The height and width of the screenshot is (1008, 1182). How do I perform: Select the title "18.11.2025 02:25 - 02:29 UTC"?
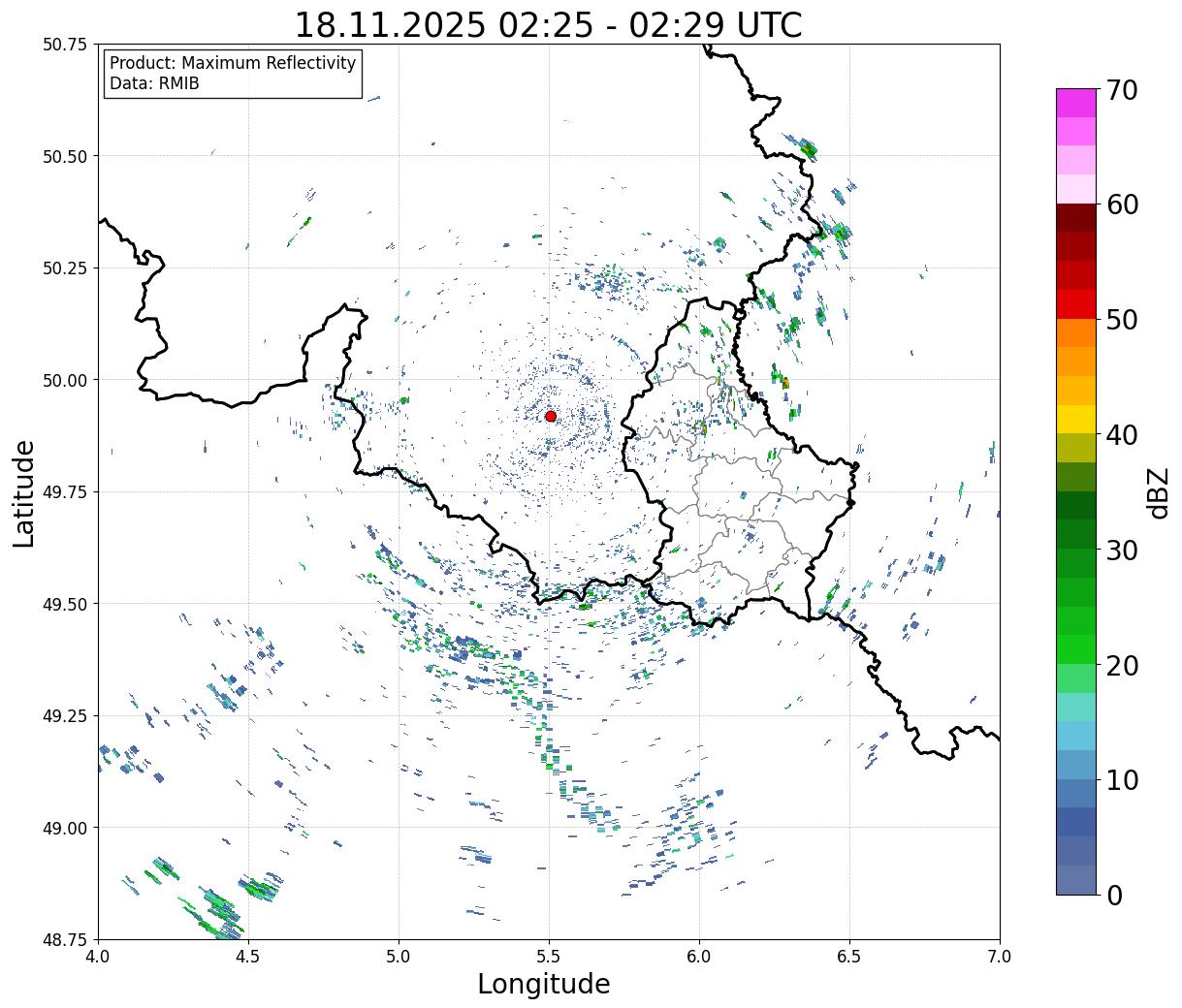[548, 24]
